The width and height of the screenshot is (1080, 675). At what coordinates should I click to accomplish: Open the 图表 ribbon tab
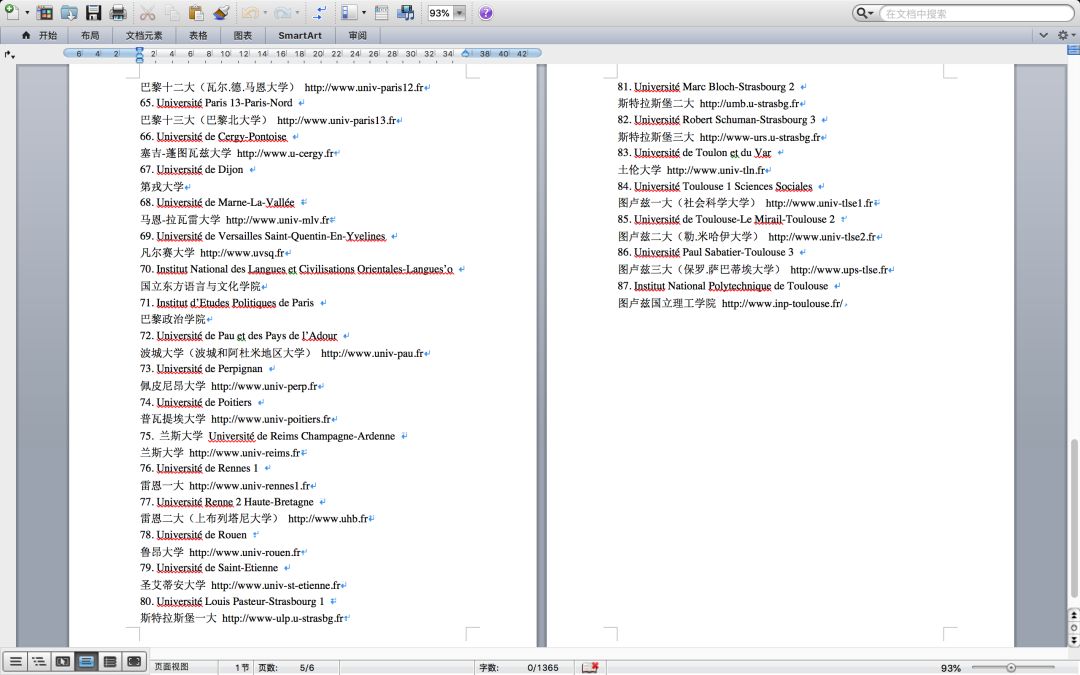(x=242, y=35)
